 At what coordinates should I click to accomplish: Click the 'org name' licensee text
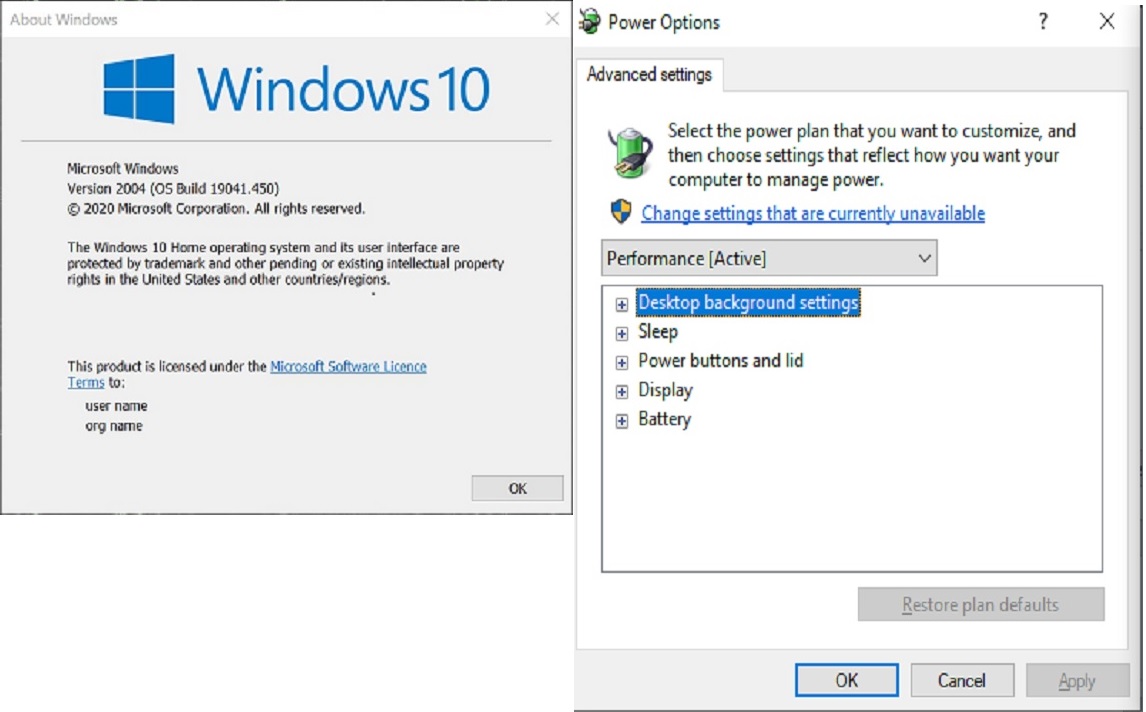[114, 426]
